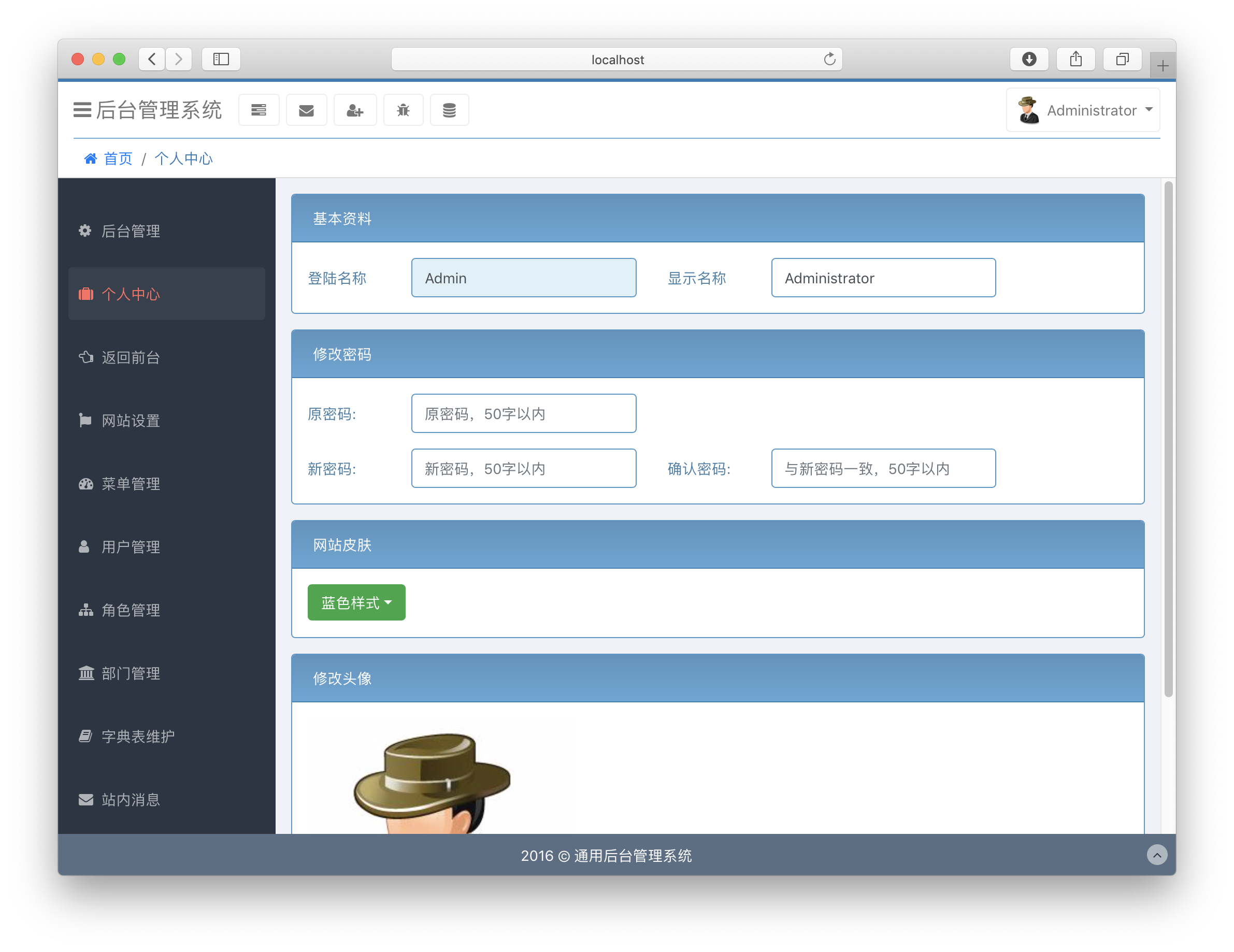Click the user icon beside 用户管理

[83, 546]
